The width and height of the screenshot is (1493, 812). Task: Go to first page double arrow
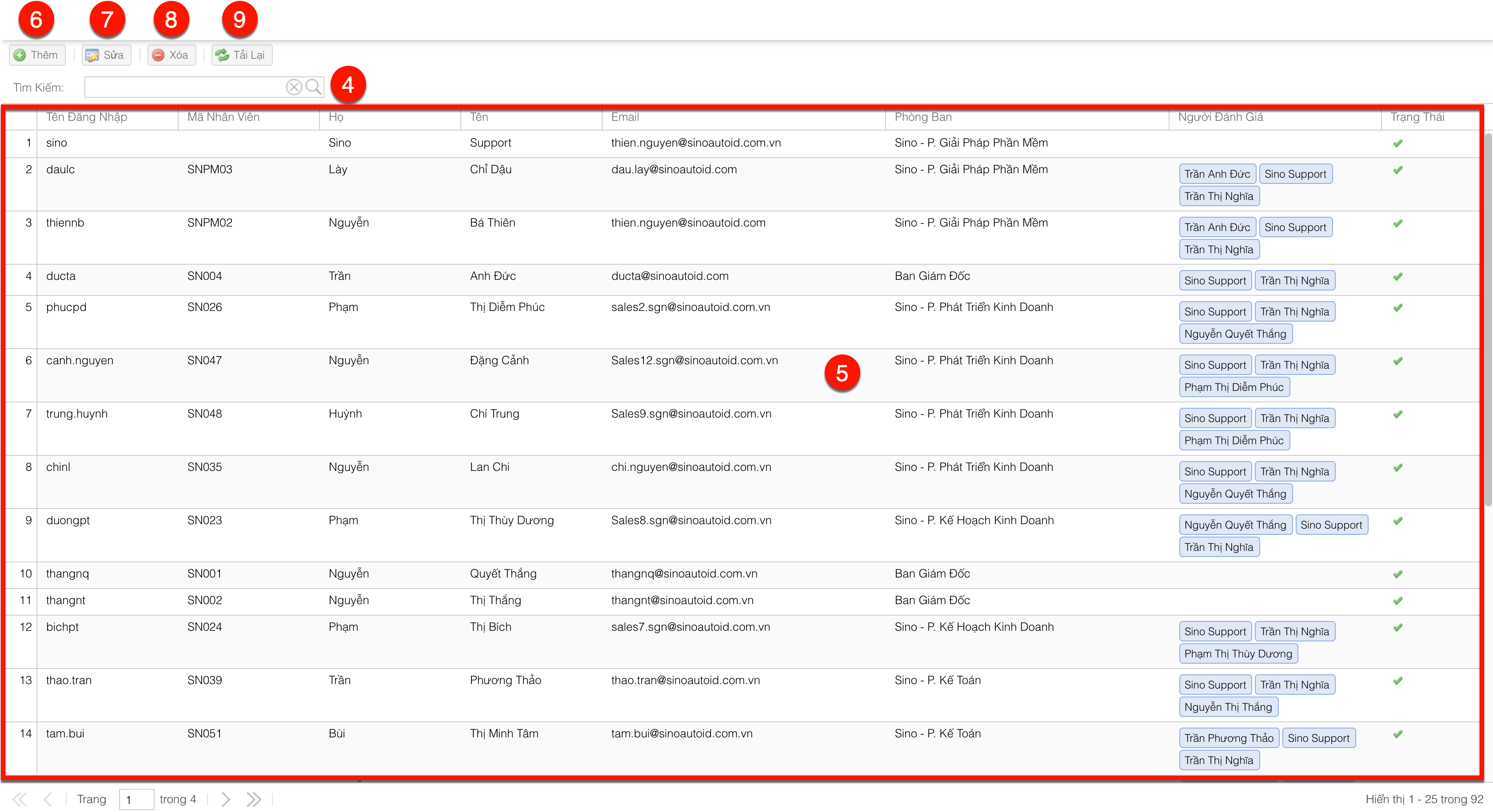tap(20, 799)
